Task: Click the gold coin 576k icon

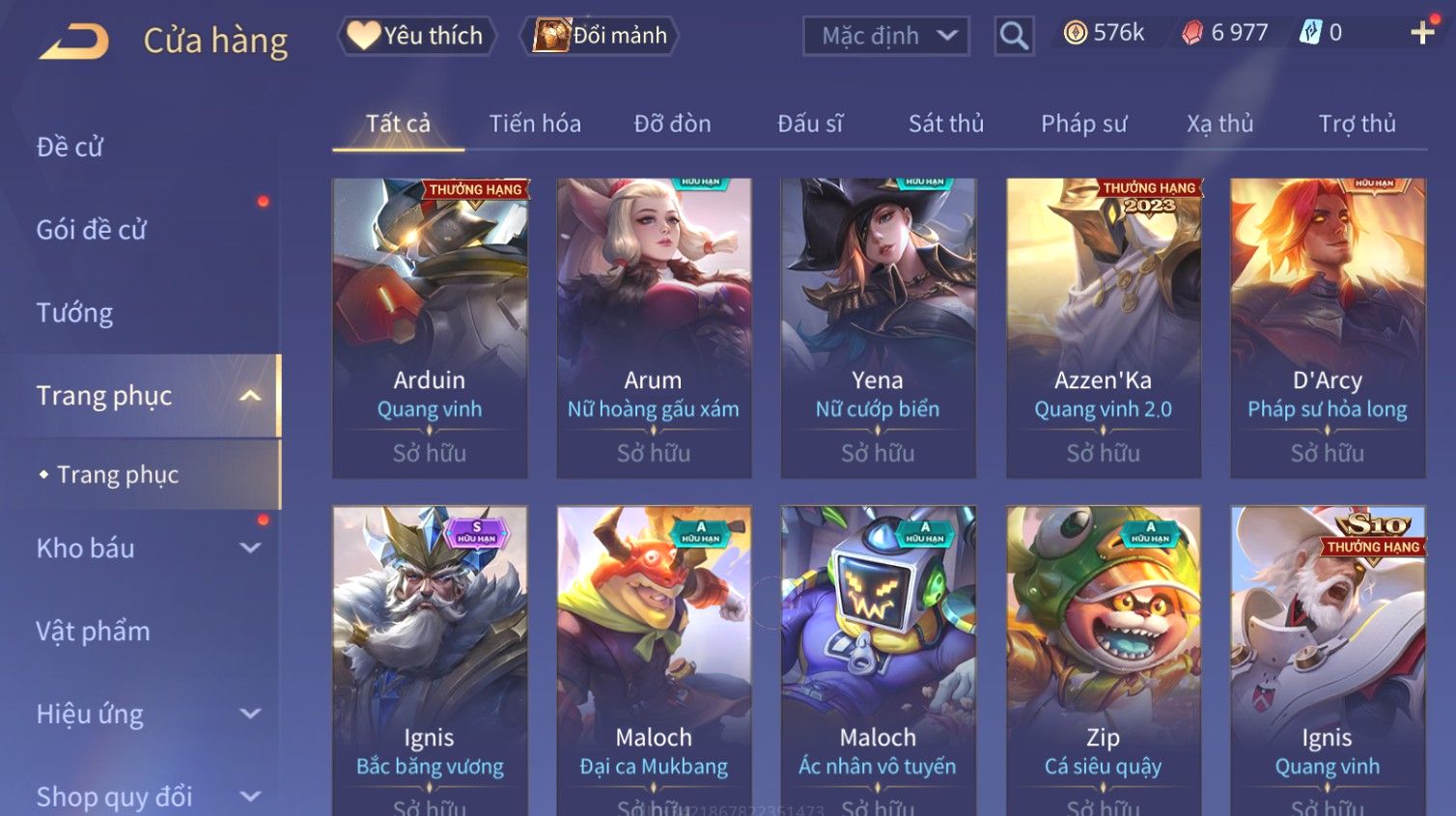Action: pos(1075,33)
